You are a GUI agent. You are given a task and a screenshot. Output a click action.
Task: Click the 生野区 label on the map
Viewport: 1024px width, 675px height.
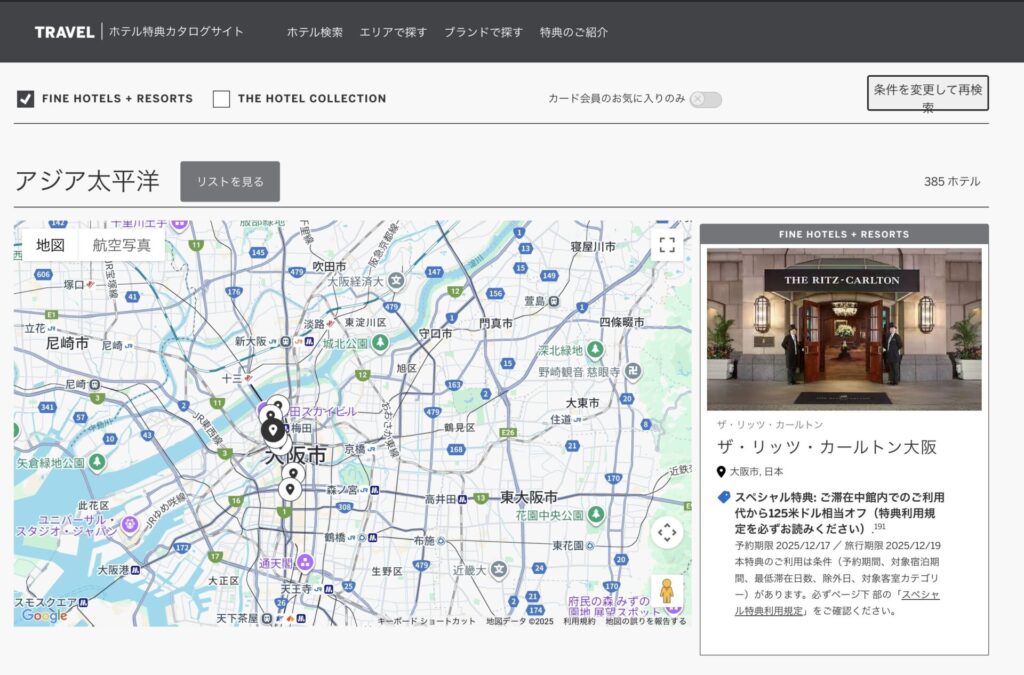point(387,571)
